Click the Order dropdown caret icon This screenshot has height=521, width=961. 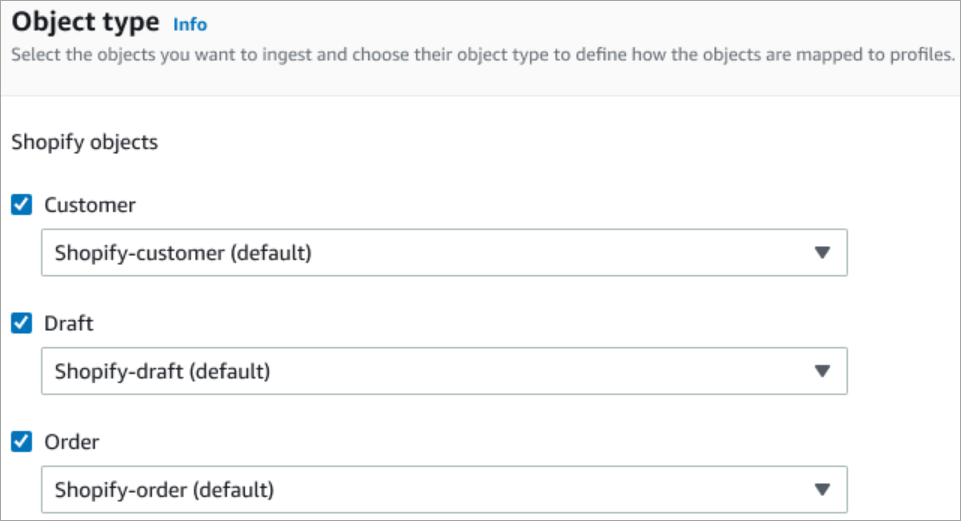tap(822, 489)
